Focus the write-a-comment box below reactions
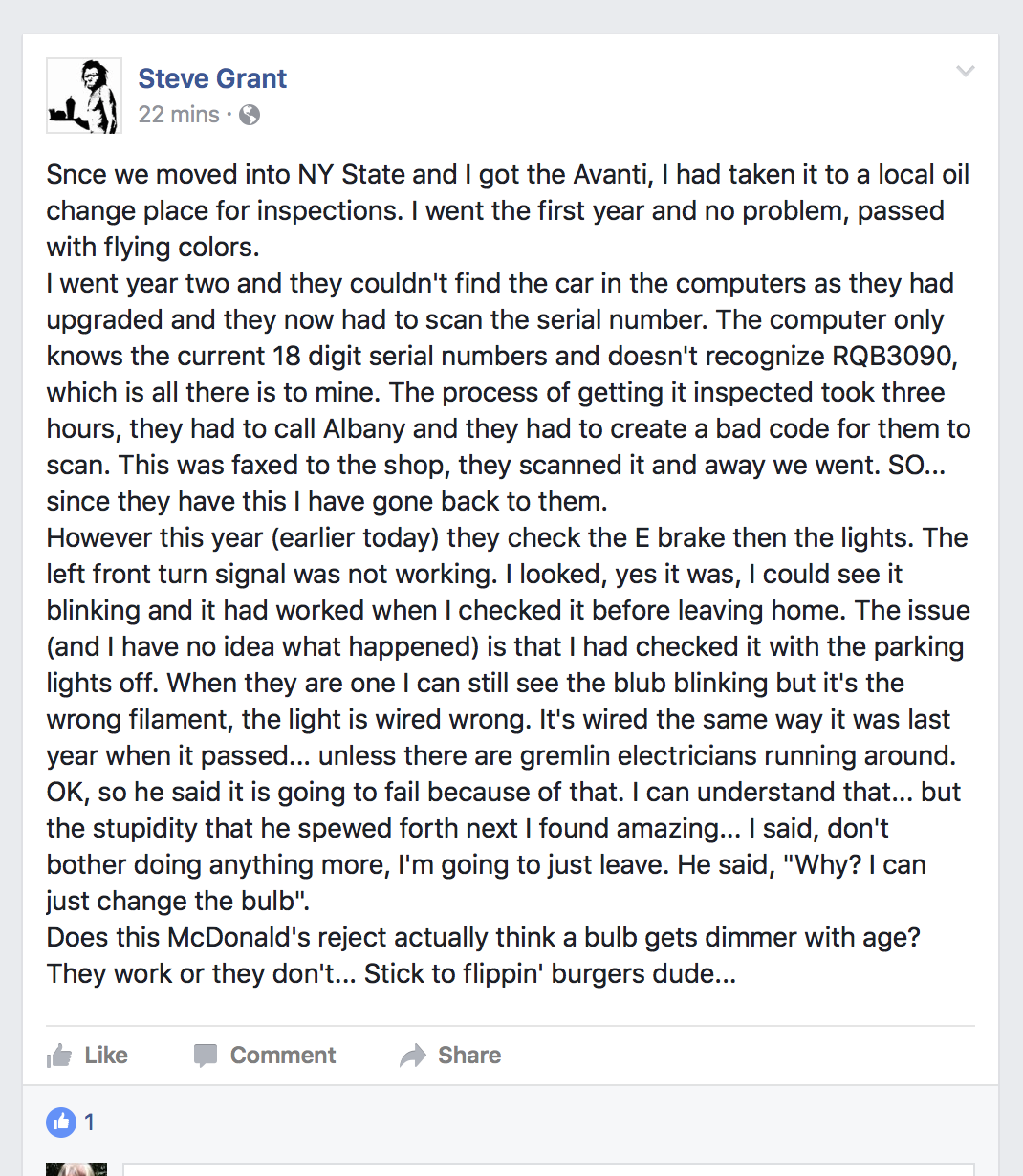Viewport: 1023px width, 1176px height. pyautogui.click(x=548, y=1169)
